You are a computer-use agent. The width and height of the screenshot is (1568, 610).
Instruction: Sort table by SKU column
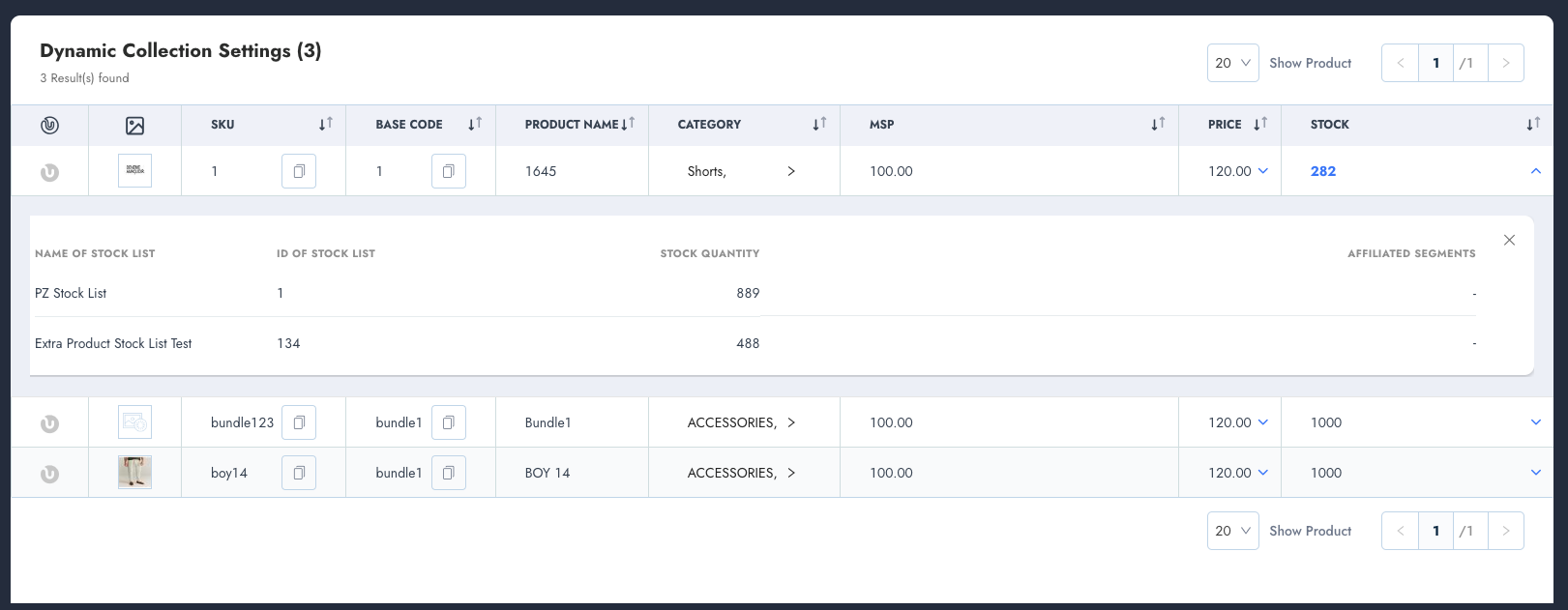click(326, 124)
